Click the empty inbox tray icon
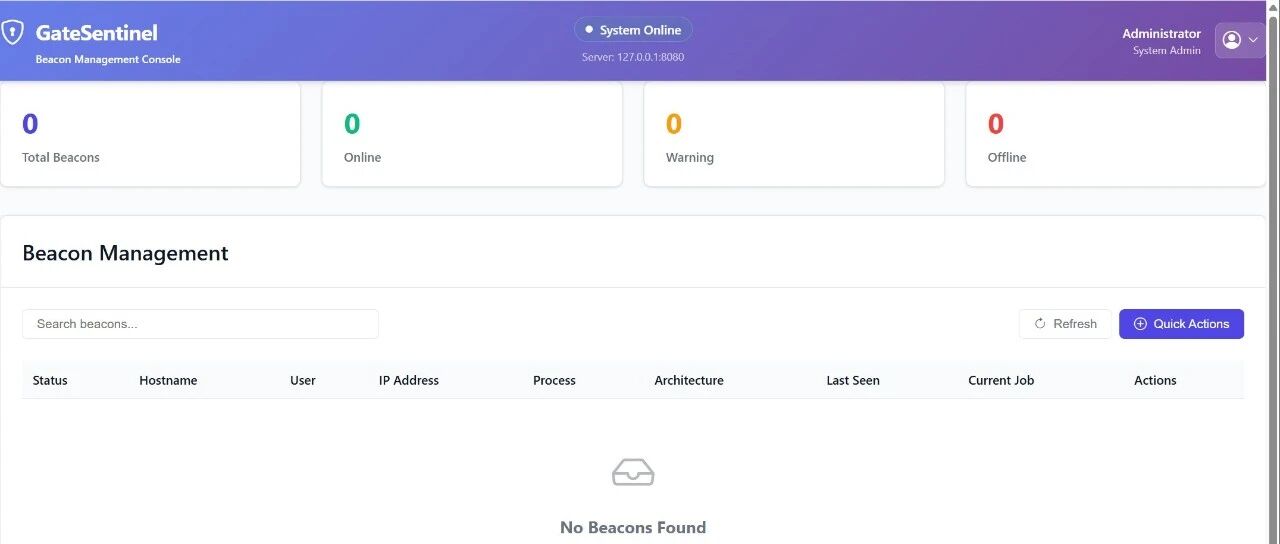This screenshot has height=544, width=1280. [633, 472]
